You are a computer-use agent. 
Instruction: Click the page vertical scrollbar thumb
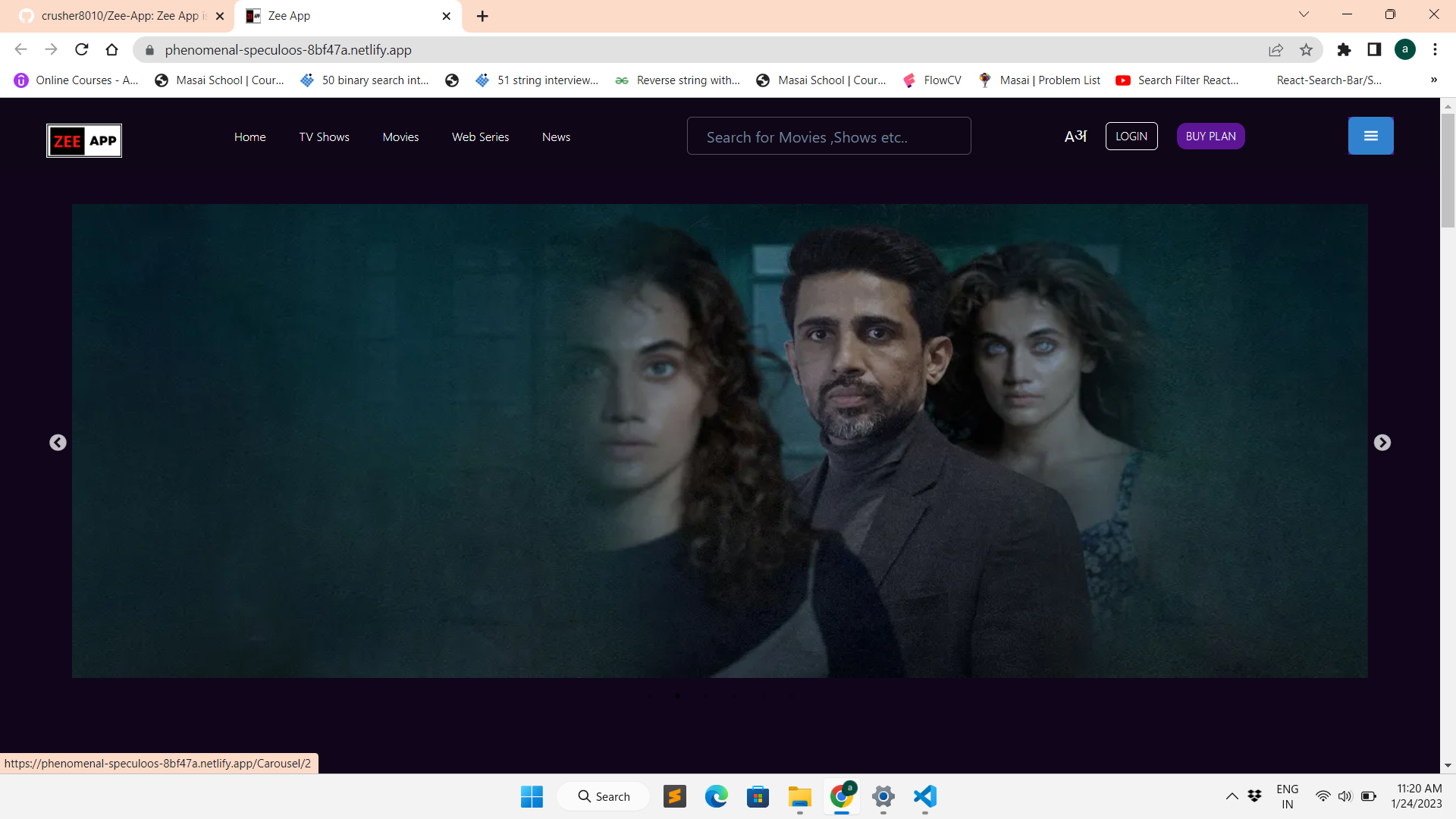[x=1448, y=171]
